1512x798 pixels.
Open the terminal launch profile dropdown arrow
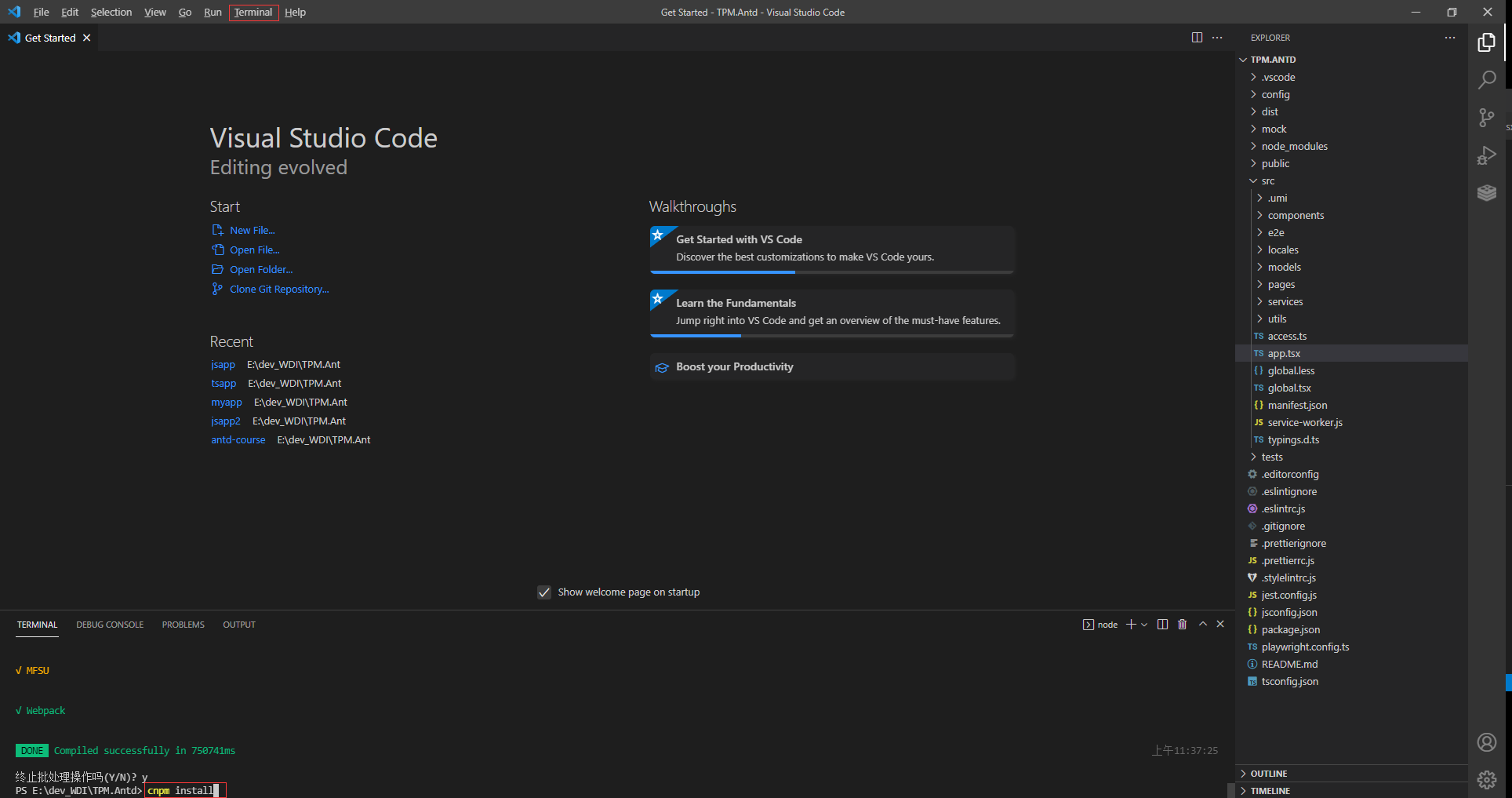(1144, 625)
